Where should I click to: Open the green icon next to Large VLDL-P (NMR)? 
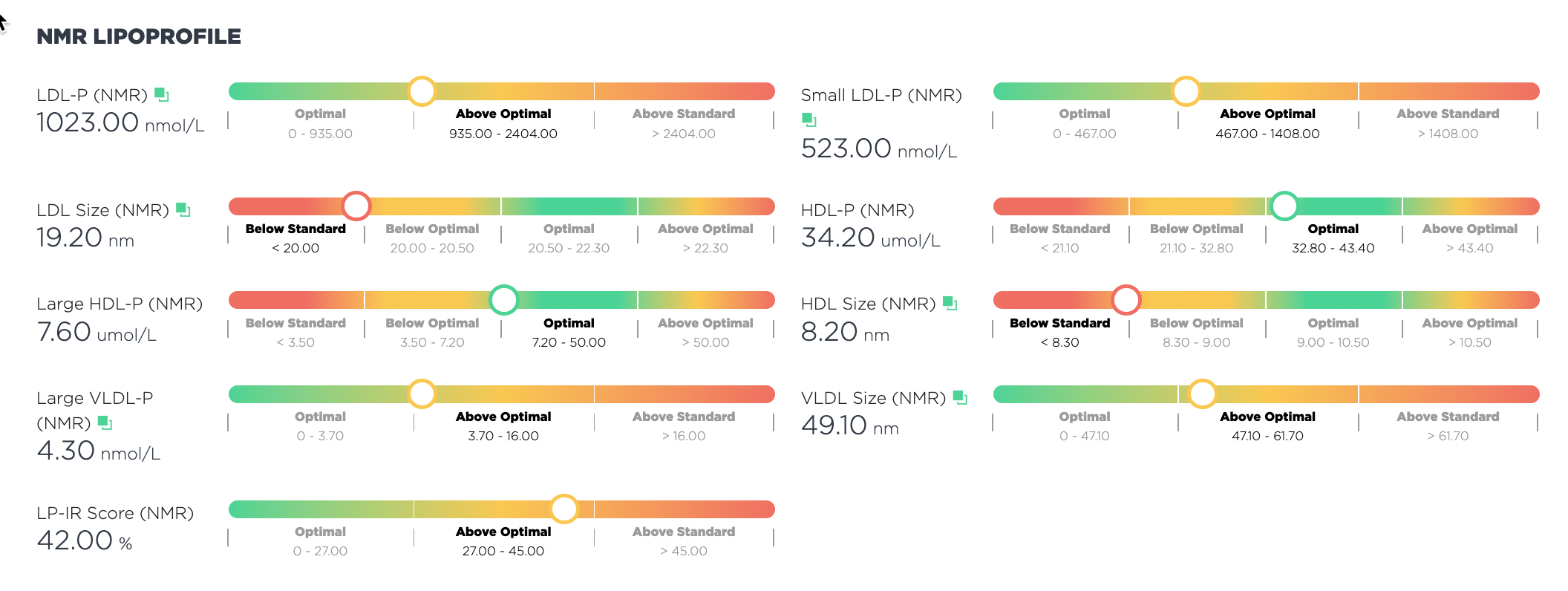tap(105, 422)
